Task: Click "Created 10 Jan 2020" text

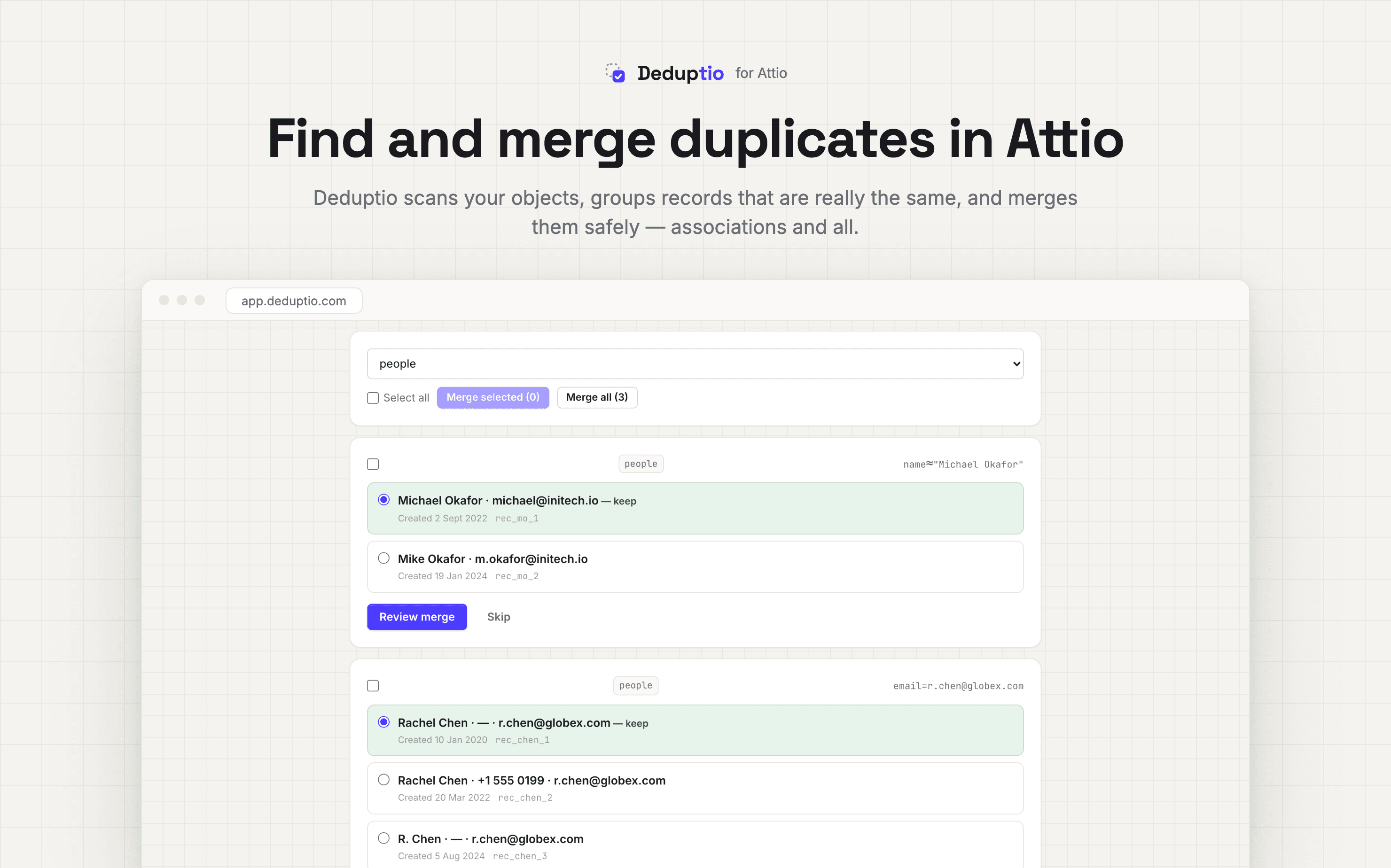Action: pos(443,740)
